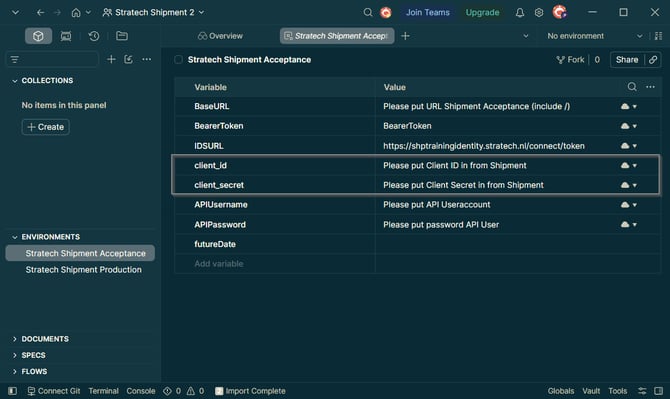The image size is (670, 399).
Task: Select the Stratech Shipment Acceptance tab
Action: [x=337, y=36]
